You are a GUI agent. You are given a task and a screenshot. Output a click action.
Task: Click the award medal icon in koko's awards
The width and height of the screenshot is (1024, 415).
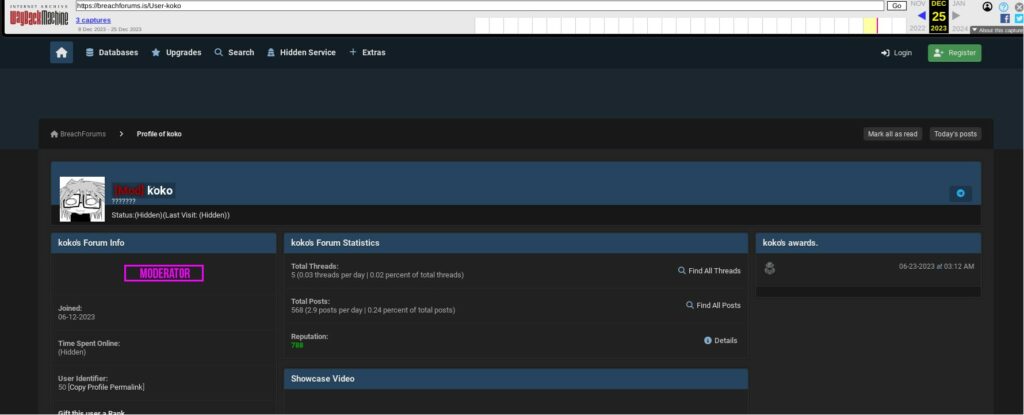(769, 267)
